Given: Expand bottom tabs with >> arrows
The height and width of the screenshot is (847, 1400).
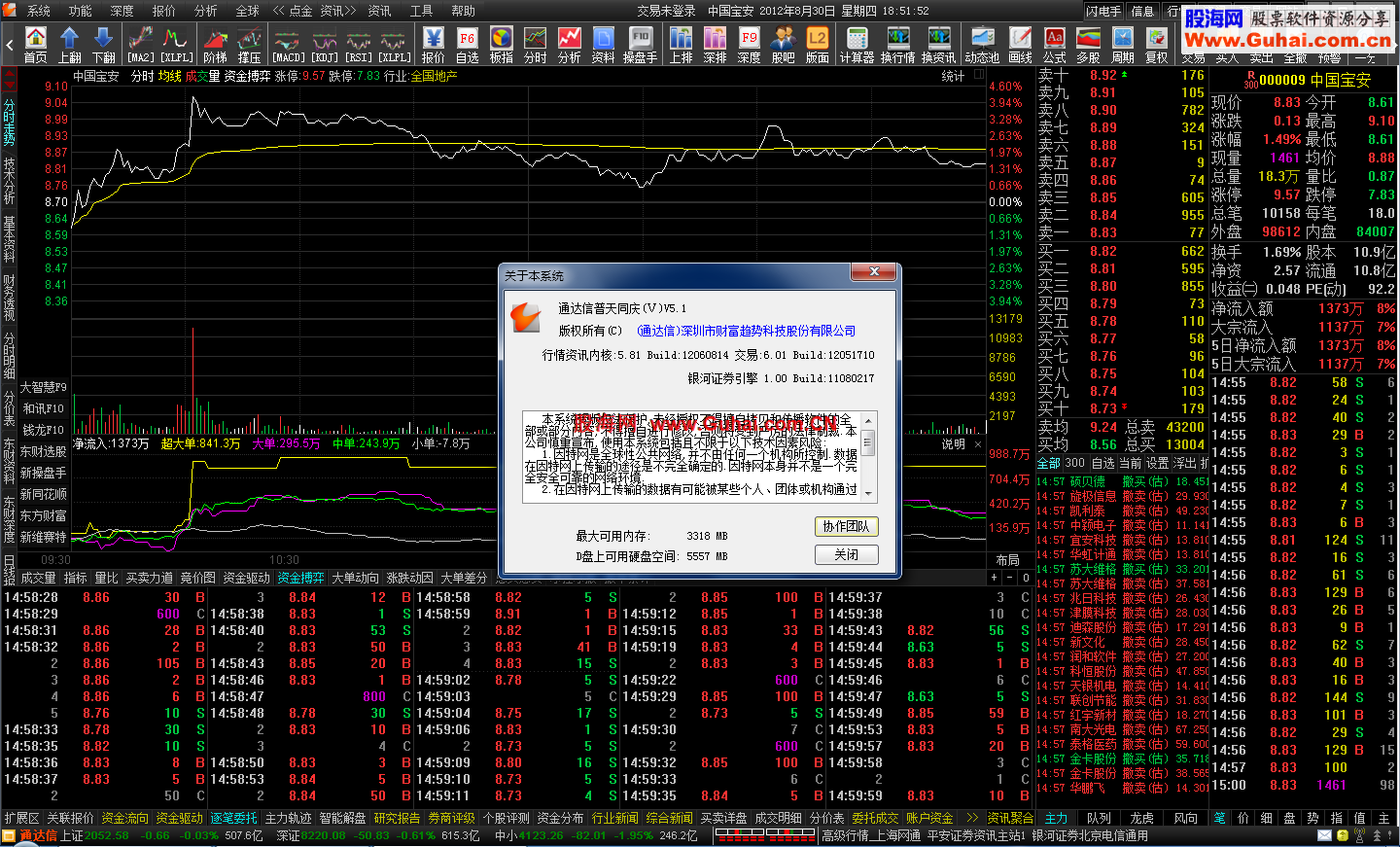Looking at the screenshot, I should click(x=971, y=818).
